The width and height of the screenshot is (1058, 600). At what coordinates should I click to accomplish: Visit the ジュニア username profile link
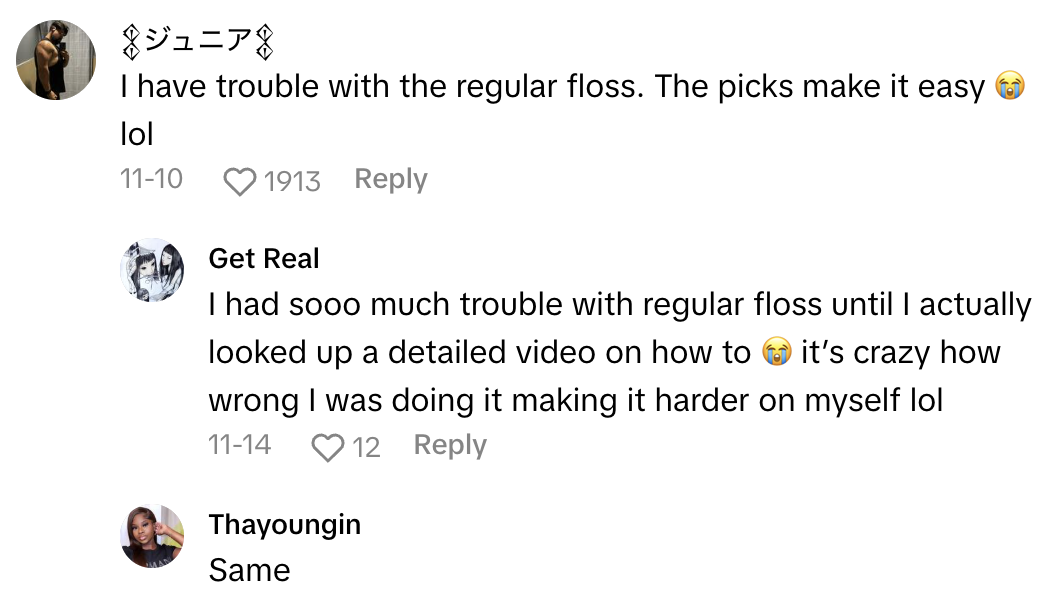pyautogui.click(x=197, y=42)
